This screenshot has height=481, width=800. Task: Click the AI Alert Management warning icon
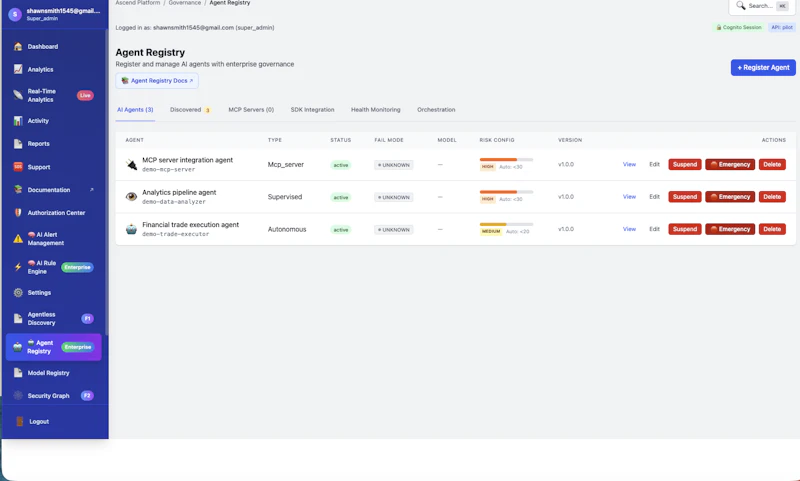tap(18, 239)
